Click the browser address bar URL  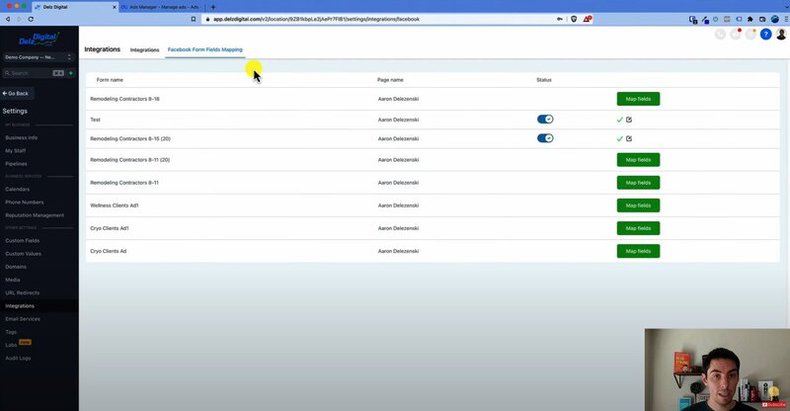click(316, 19)
